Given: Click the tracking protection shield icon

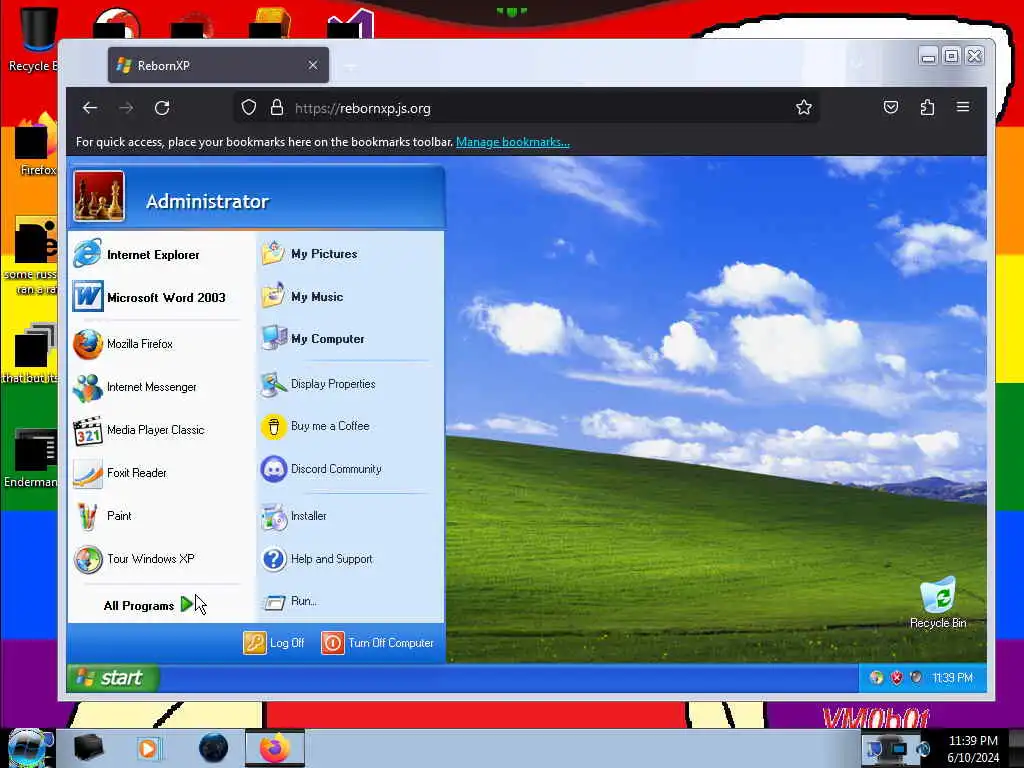Looking at the screenshot, I should tap(249, 107).
